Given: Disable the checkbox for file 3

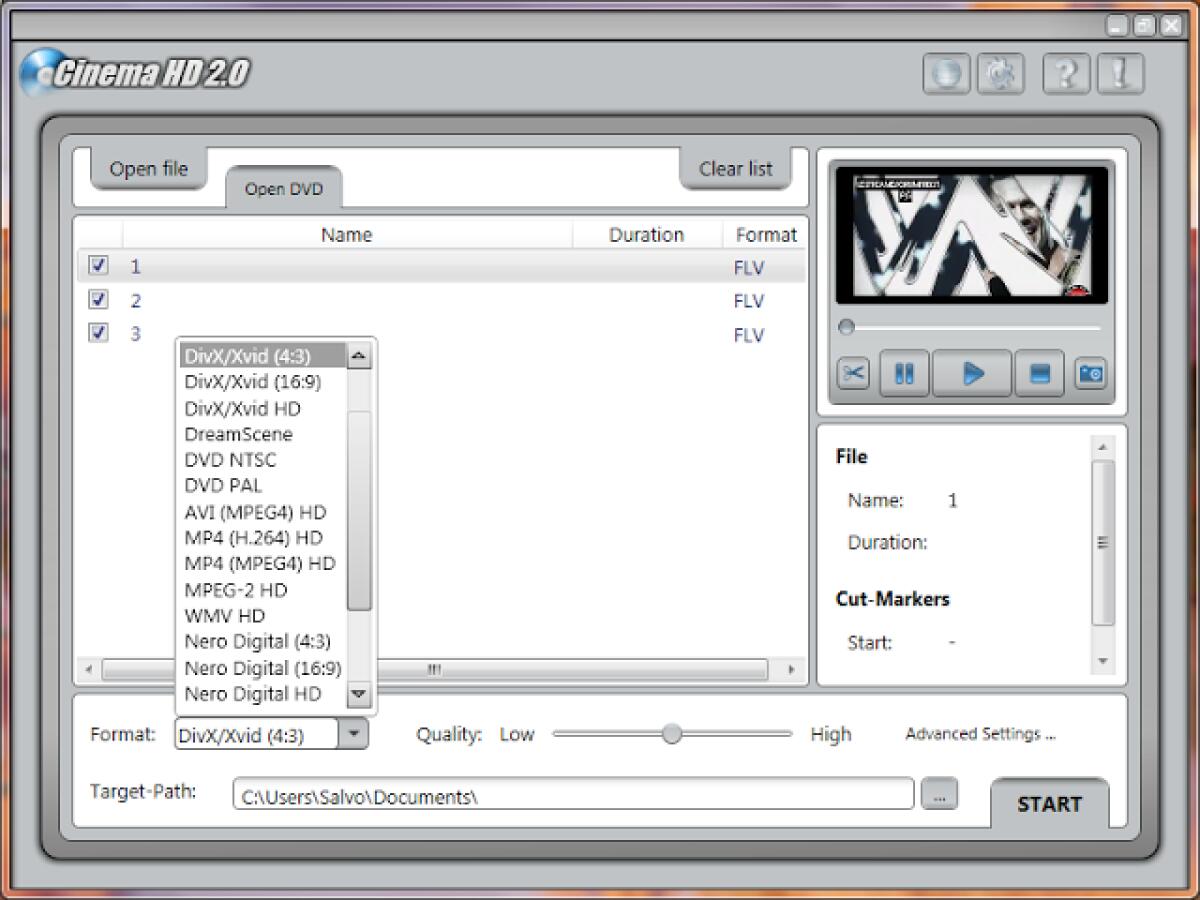Looking at the screenshot, I should point(97,334).
